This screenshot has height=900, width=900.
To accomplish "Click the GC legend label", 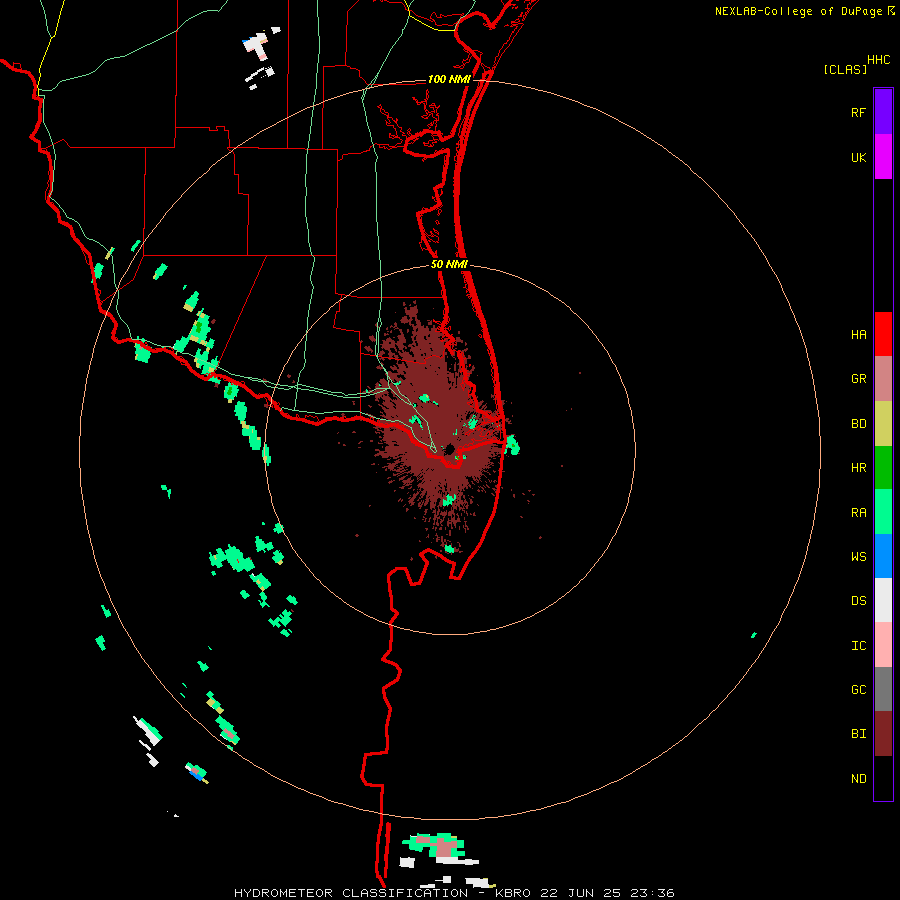I will coord(858,690).
